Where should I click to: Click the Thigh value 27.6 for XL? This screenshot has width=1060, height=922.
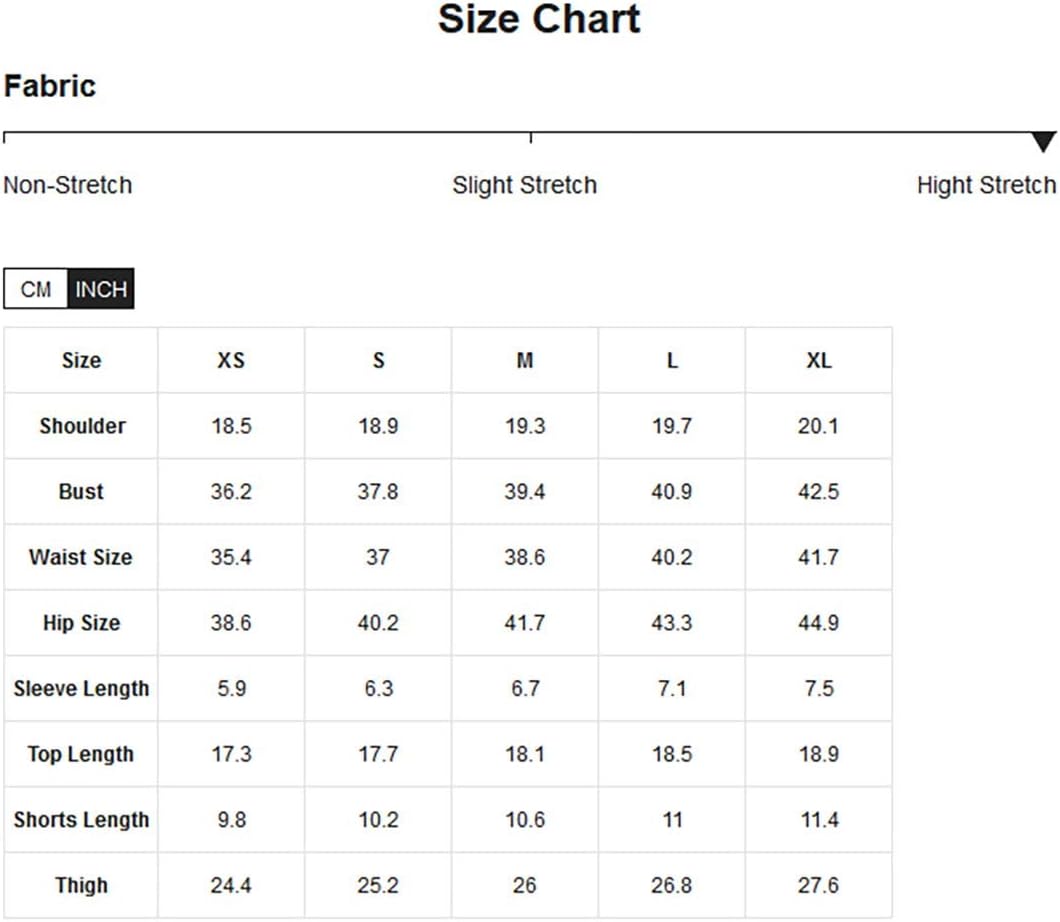click(x=819, y=885)
